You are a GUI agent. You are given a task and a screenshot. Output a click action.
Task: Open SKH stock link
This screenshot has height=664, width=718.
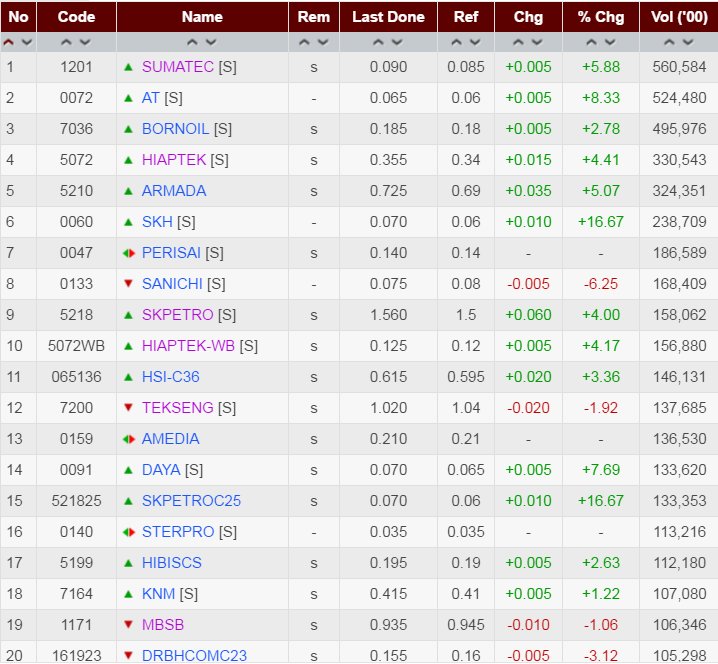coord(157,222)
